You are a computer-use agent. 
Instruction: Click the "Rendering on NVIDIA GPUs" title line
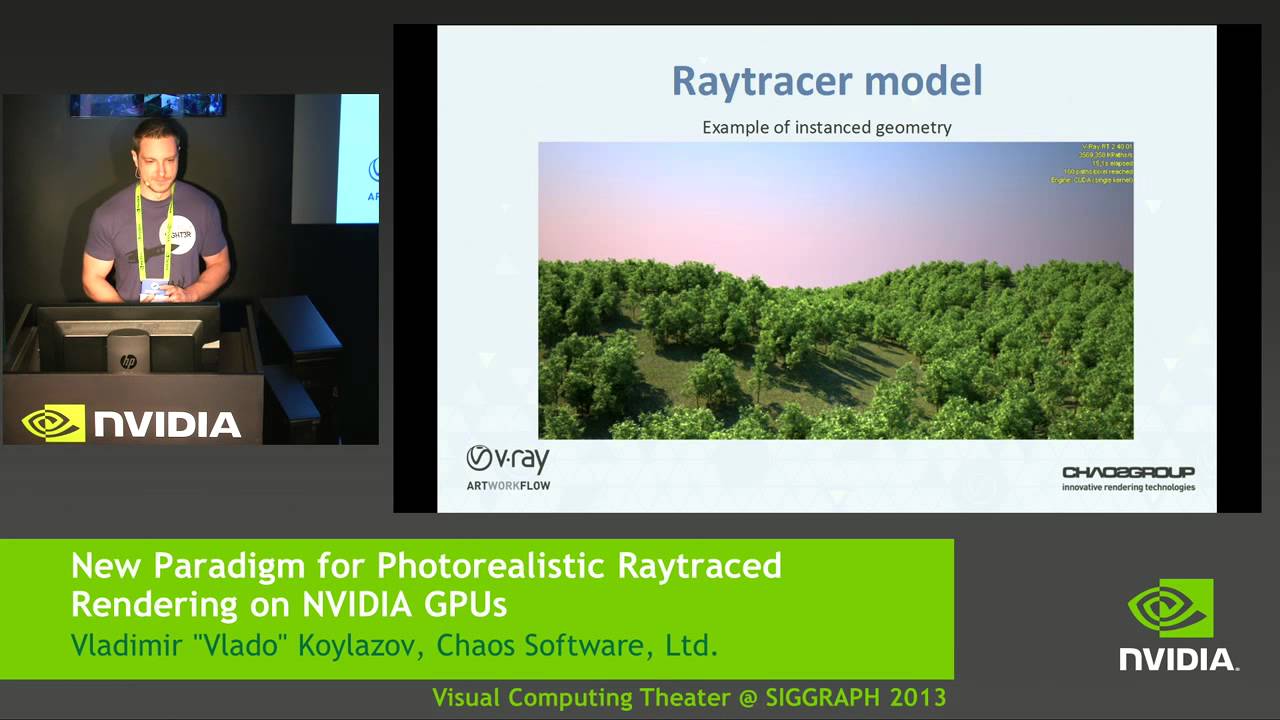288,604
